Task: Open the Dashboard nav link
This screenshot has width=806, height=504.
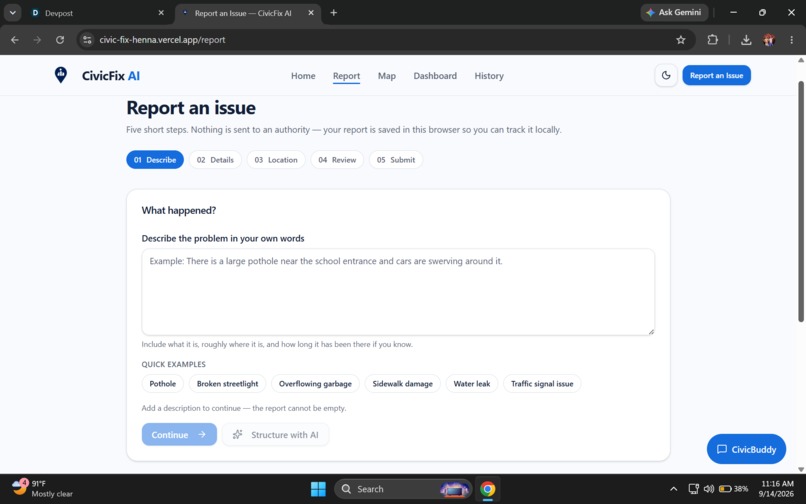Action: 435,76
